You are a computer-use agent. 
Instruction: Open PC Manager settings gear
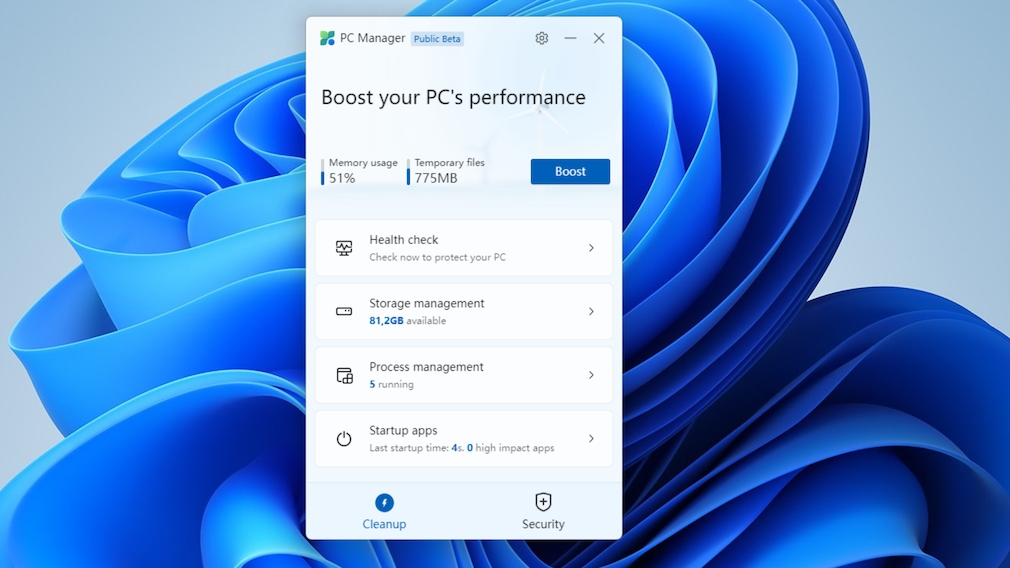(x=541, y=38)
